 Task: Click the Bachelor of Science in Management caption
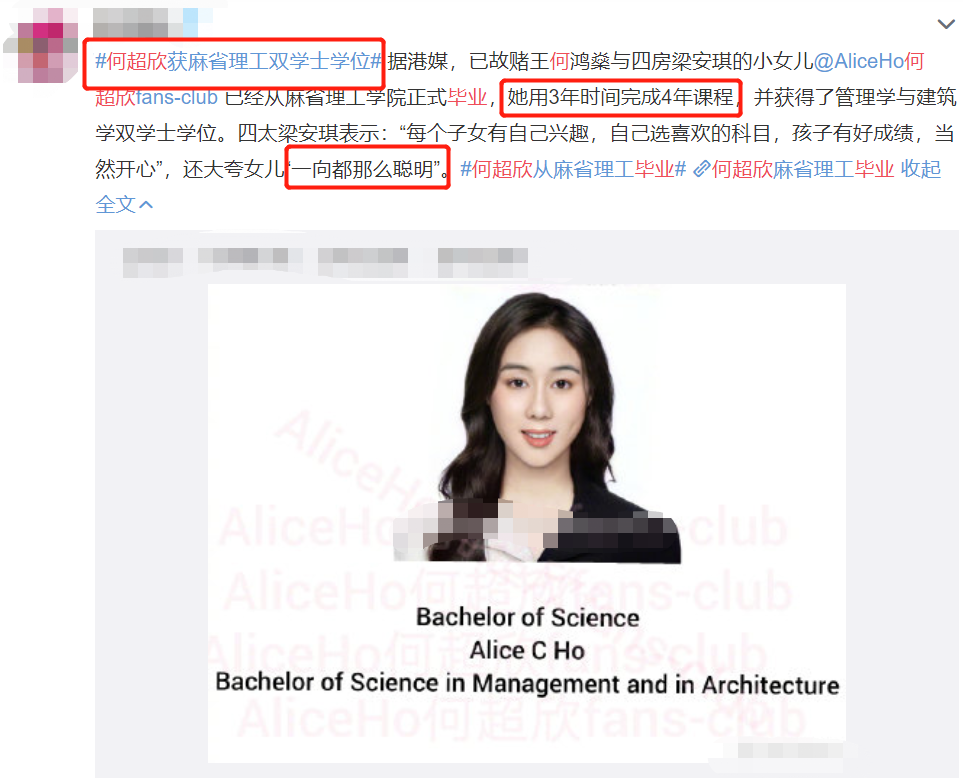[x=527, y=683]
